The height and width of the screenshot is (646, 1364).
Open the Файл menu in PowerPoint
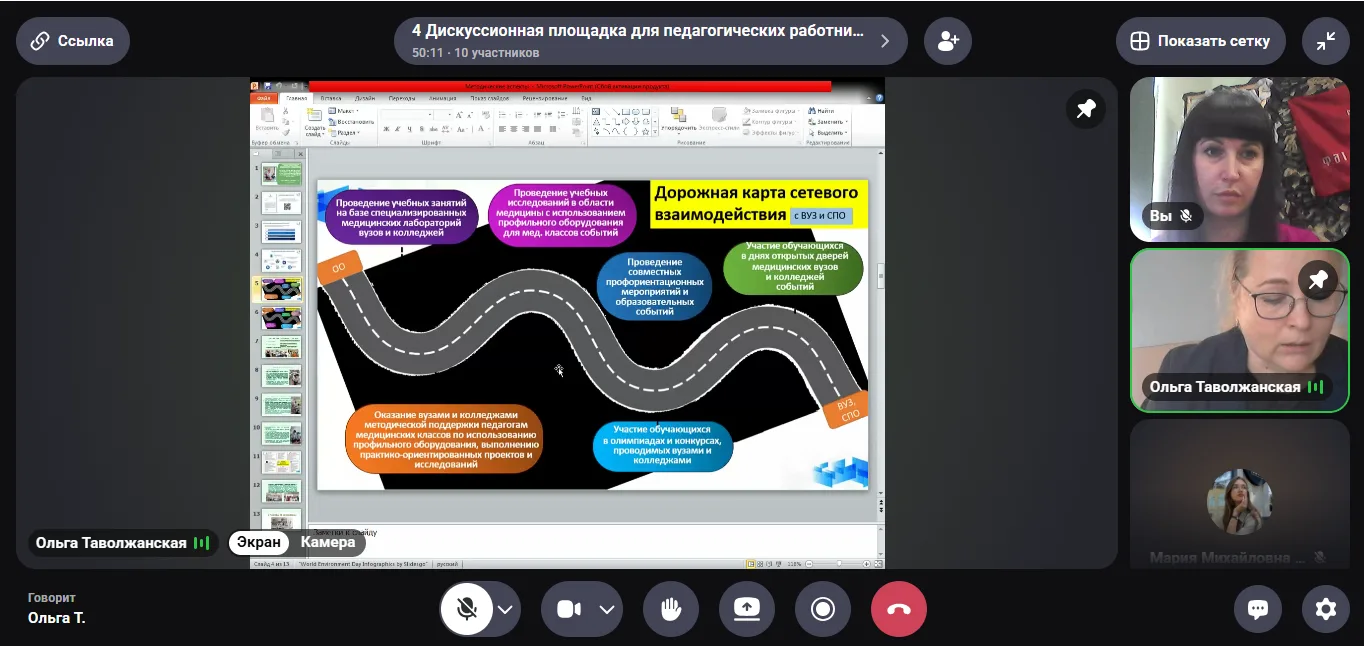click(x=263, y=98)
